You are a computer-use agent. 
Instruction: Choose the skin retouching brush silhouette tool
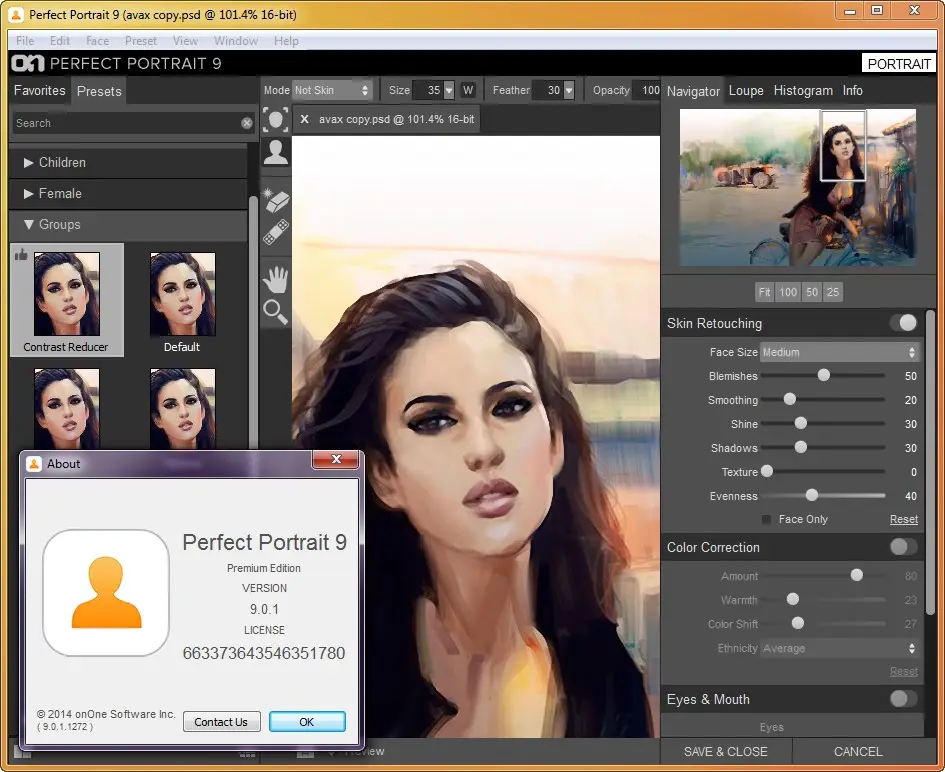pyautogui.click(x=276, y=152)
